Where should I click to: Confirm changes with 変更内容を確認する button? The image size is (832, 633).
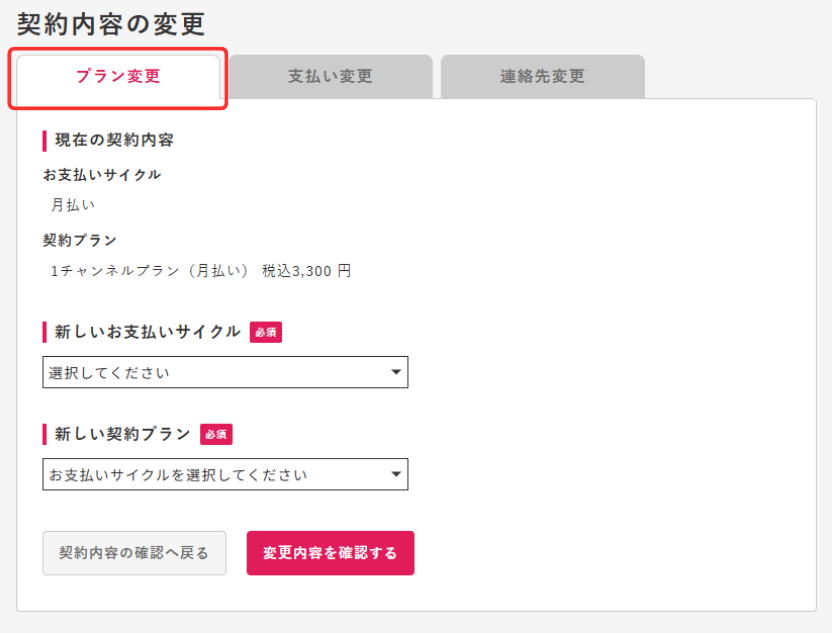click(x=330, y=553)
